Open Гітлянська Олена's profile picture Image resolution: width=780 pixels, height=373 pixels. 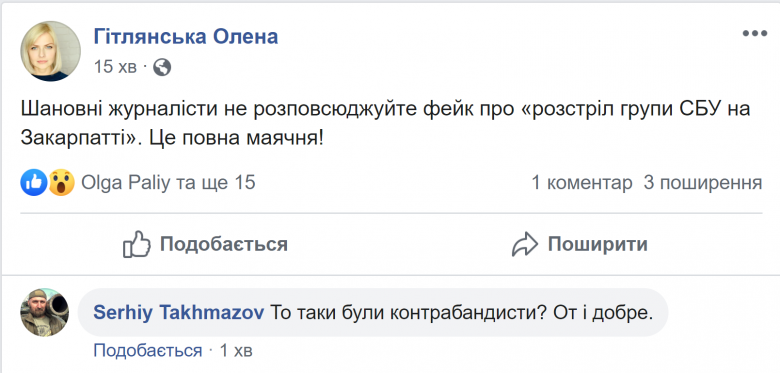coord(50,51)
